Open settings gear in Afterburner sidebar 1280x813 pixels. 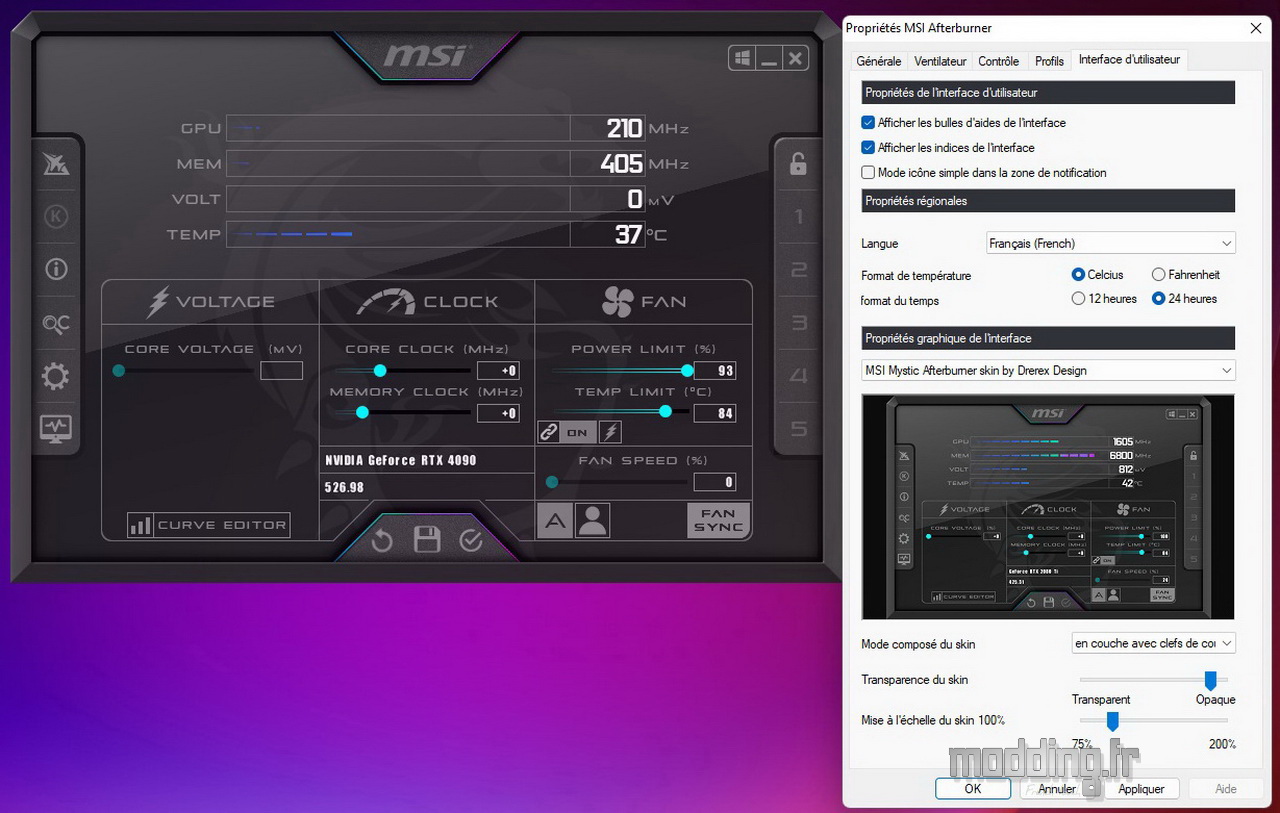56,376
